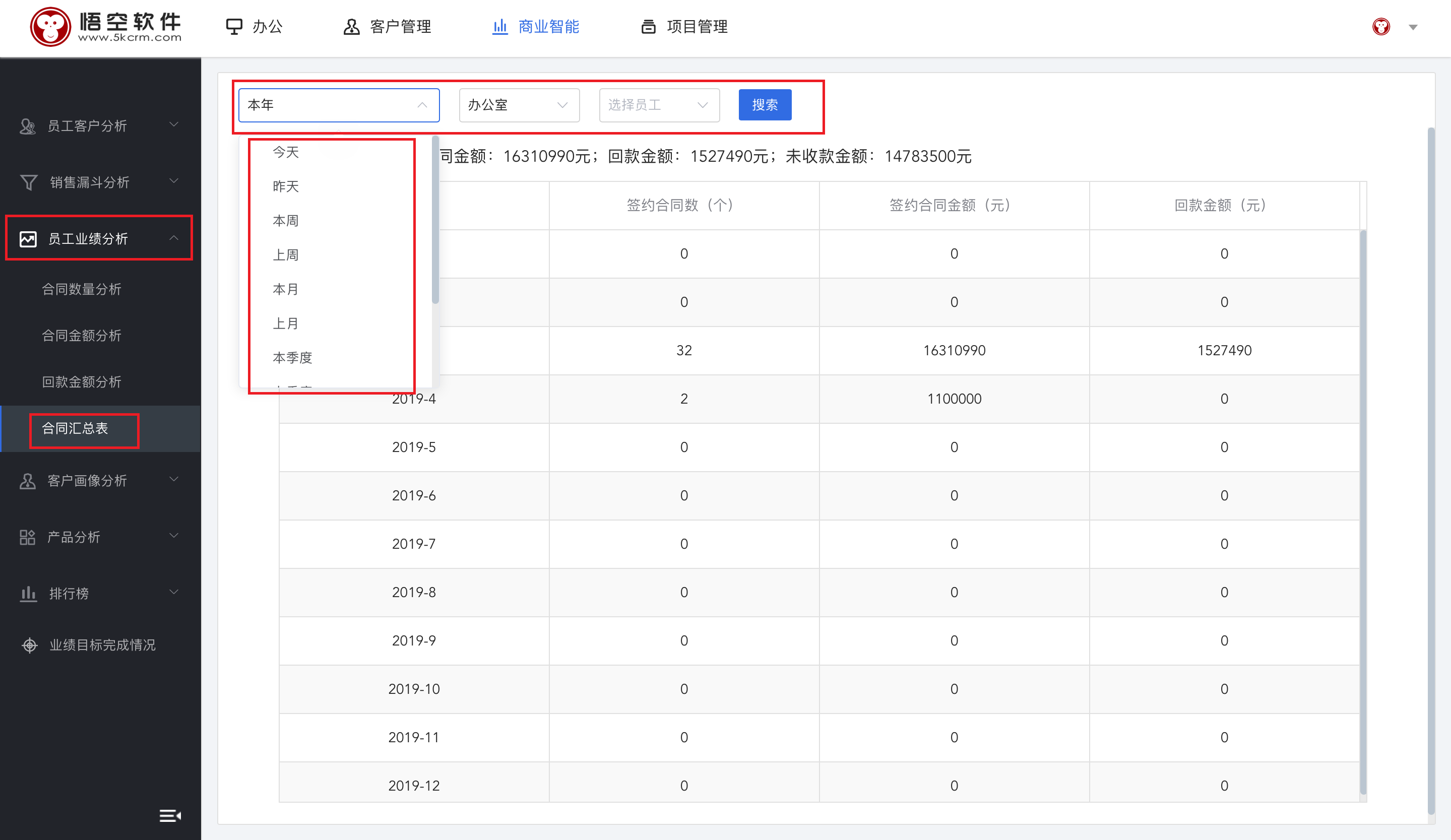Click the user avatar in top right
Image resolution: width=1451 pixels, height=840 pixels.
click(1381, 27)
